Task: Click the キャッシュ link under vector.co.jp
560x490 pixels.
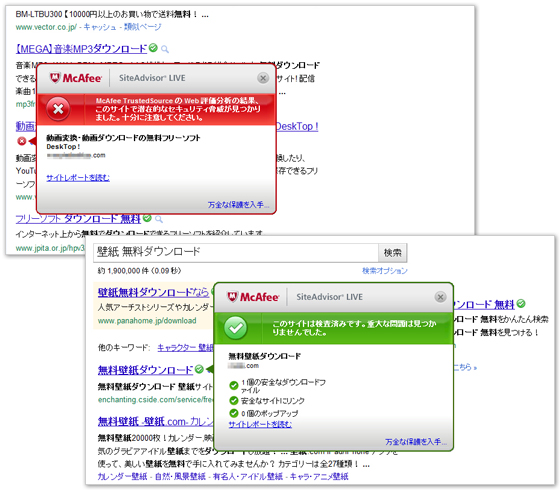Action: [x=100, y=27]
